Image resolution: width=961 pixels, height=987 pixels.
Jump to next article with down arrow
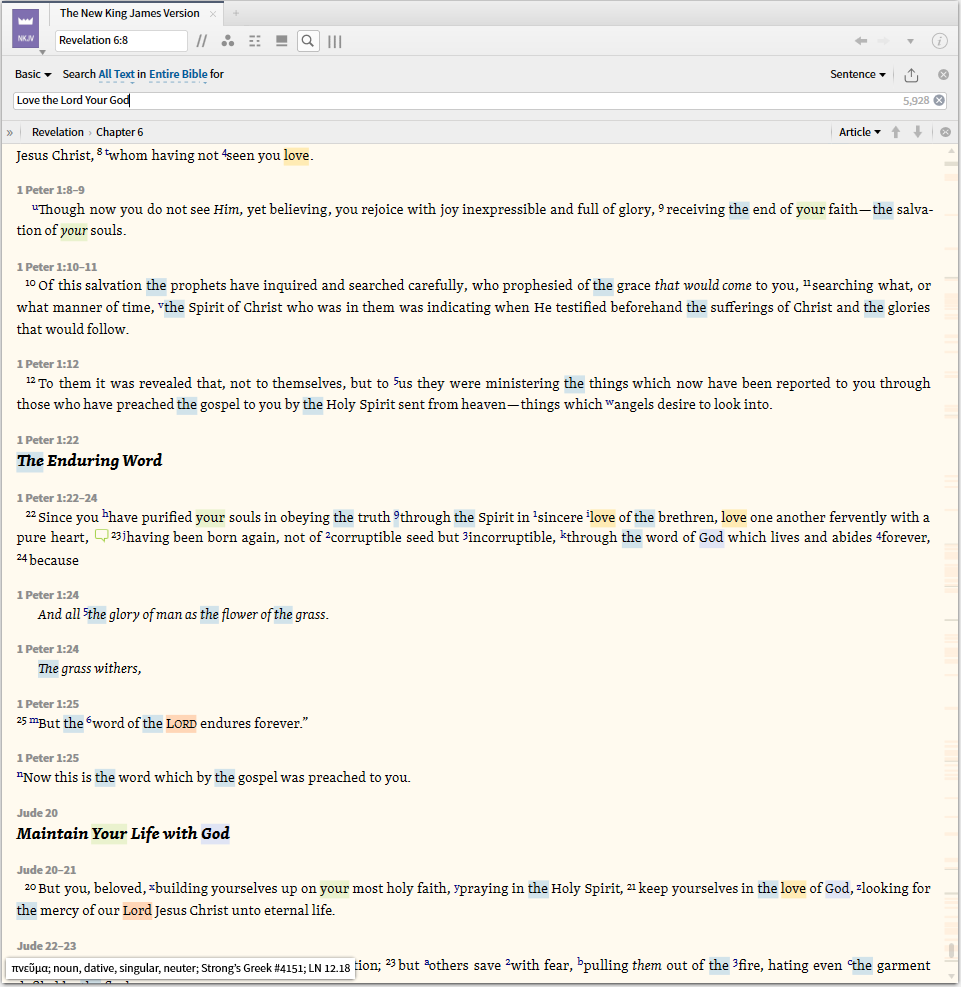(918, 132)
